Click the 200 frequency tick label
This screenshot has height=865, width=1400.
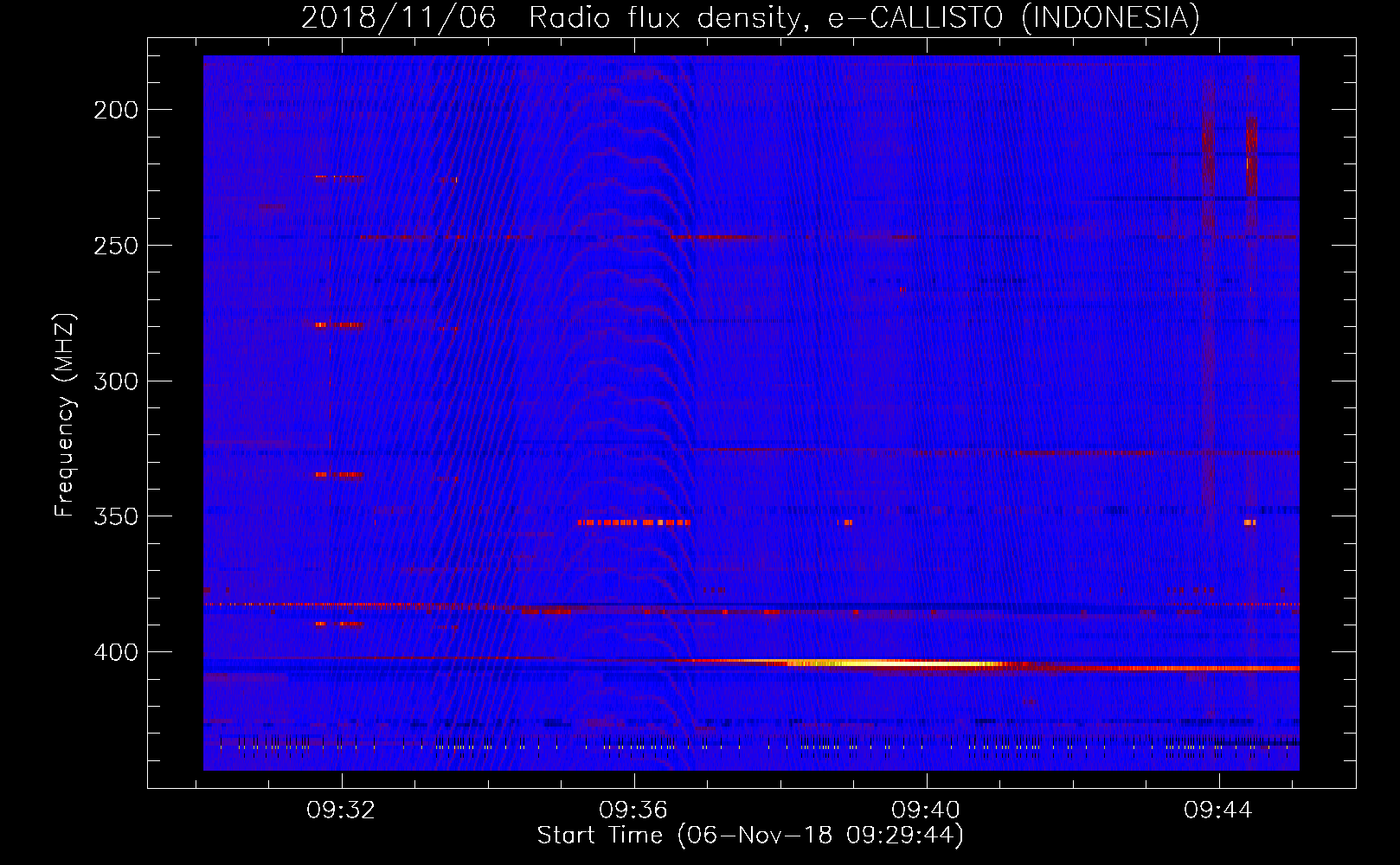point(116,110)
